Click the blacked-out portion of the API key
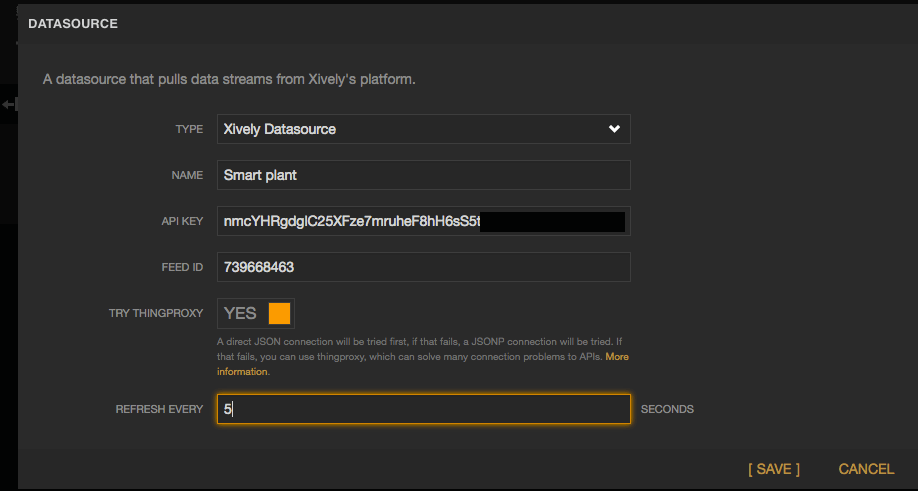Viewport: 918px width, 491px height. 552,221
